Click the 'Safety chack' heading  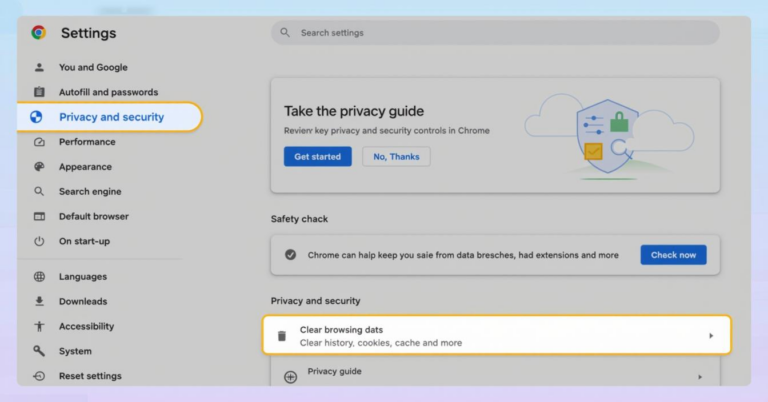[299, 219]
